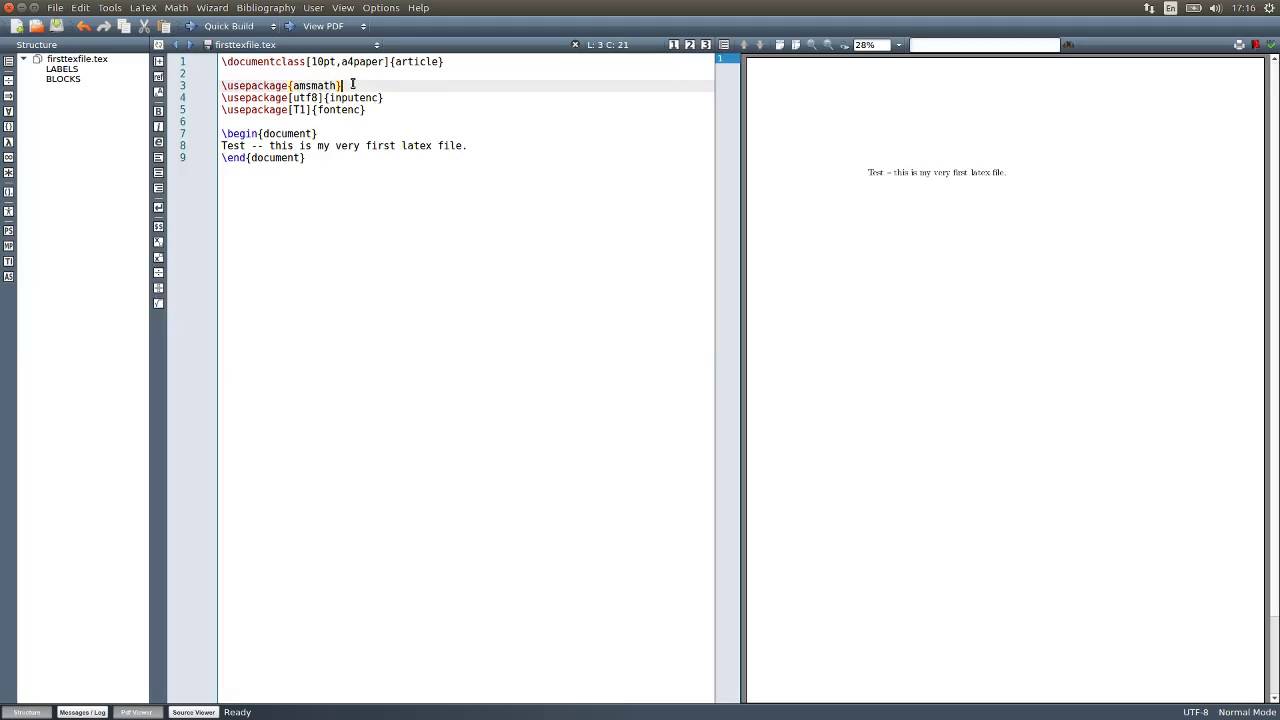Toggle the Pdf Viewer panel

coord(136,712)
